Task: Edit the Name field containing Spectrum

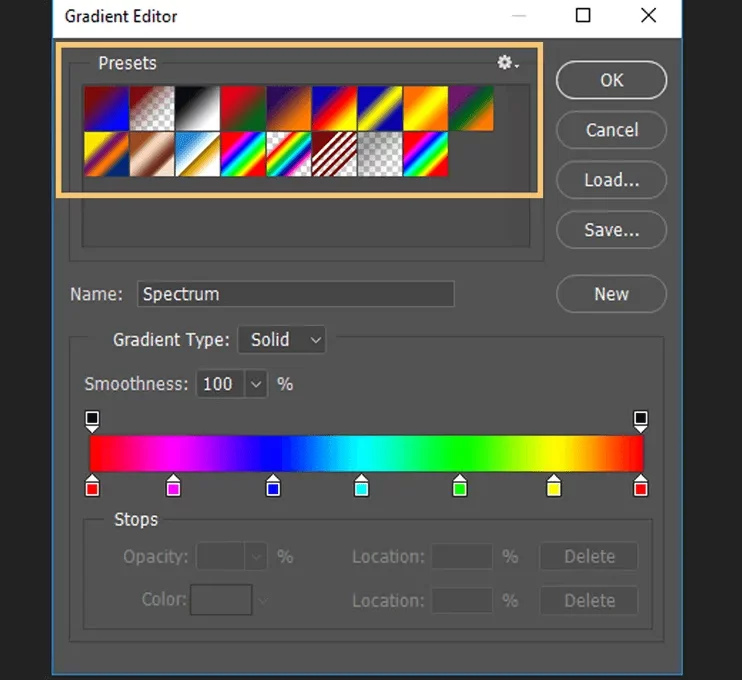Action: (296, 294)
